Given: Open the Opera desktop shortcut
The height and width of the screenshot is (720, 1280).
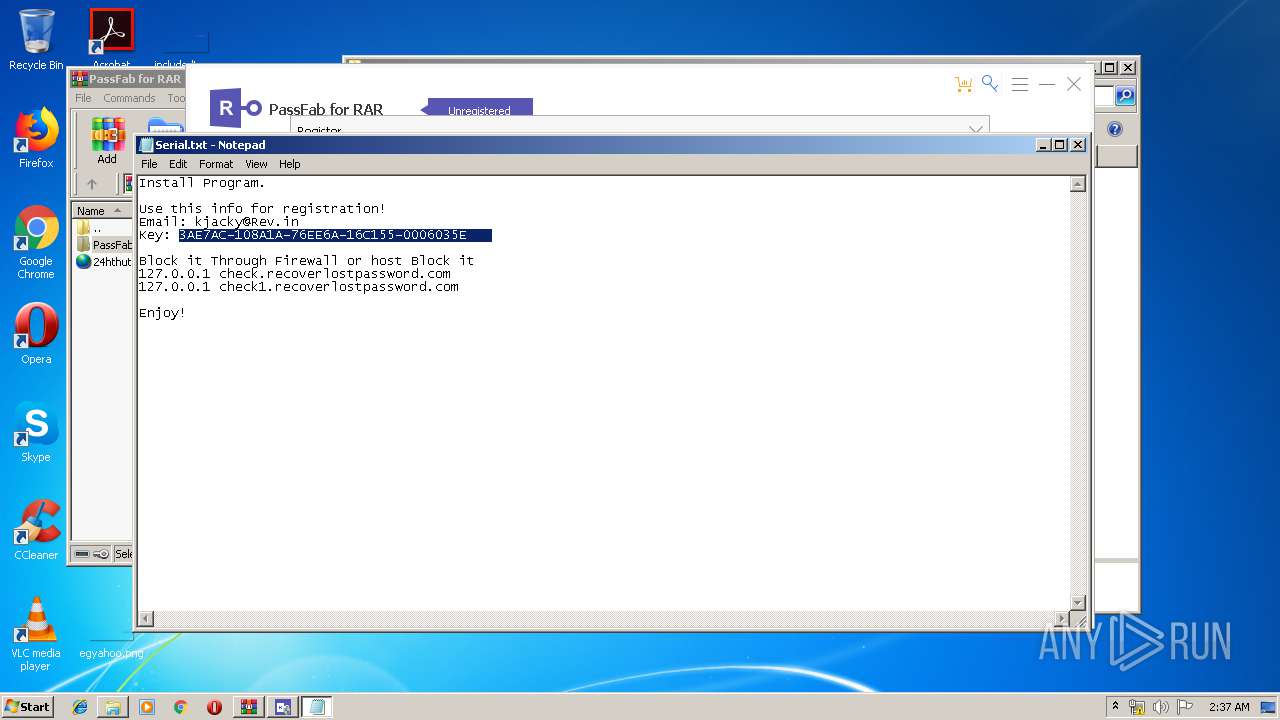Looking at the screenshot, I should pos(36,334).
